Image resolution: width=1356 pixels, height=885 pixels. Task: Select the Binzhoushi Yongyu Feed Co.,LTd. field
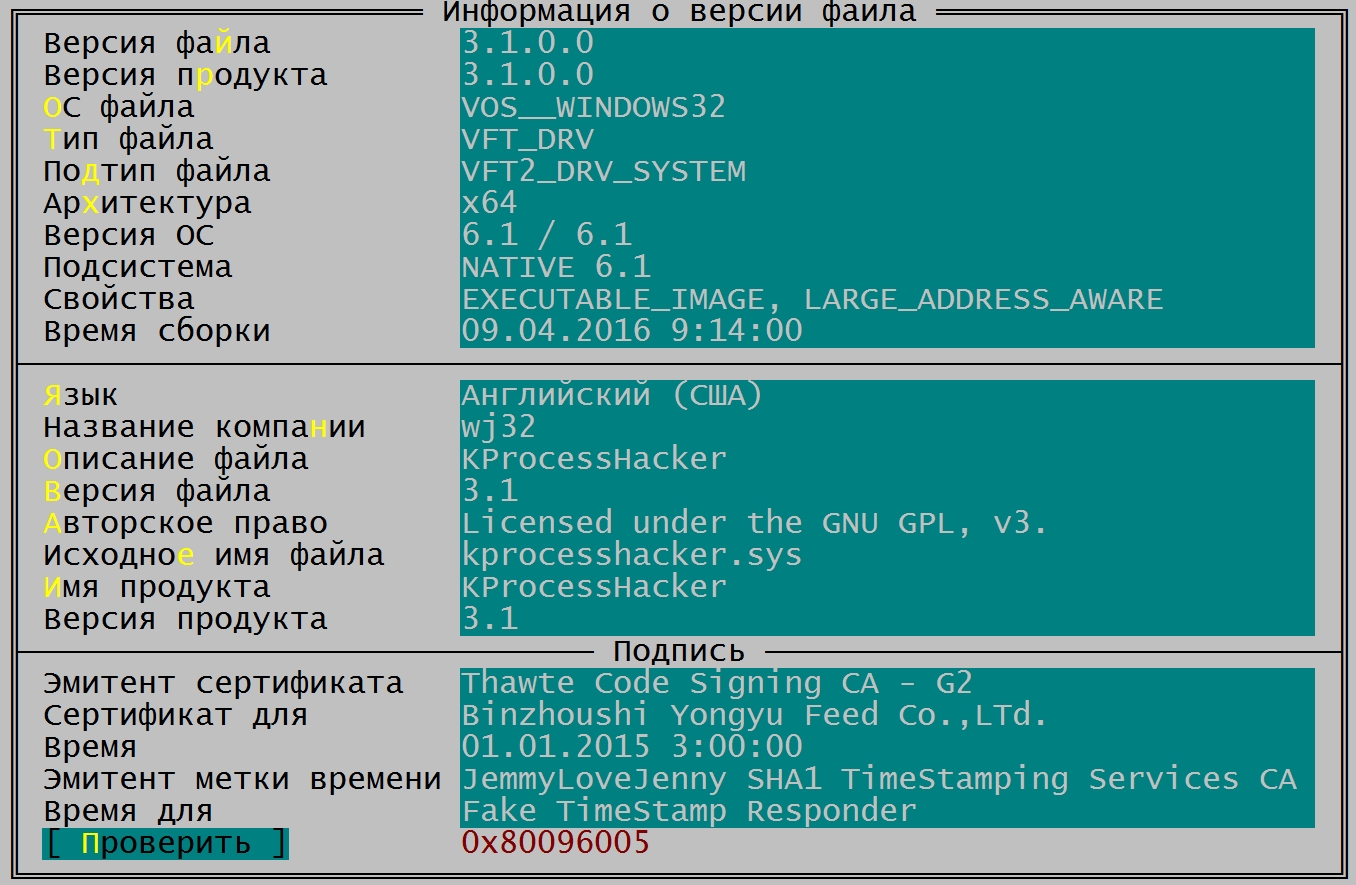coord(887,715)
